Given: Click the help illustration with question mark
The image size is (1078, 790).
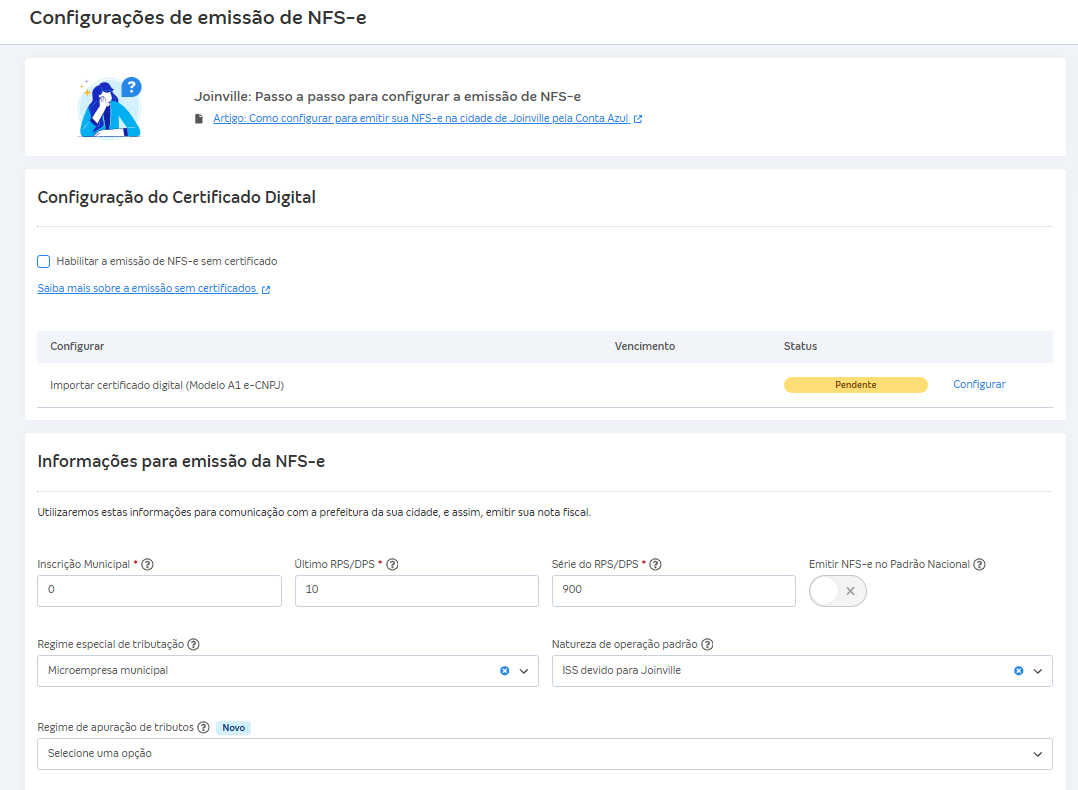Looking at the screenshot, I should pyautogui.click(x=110, y=107).
